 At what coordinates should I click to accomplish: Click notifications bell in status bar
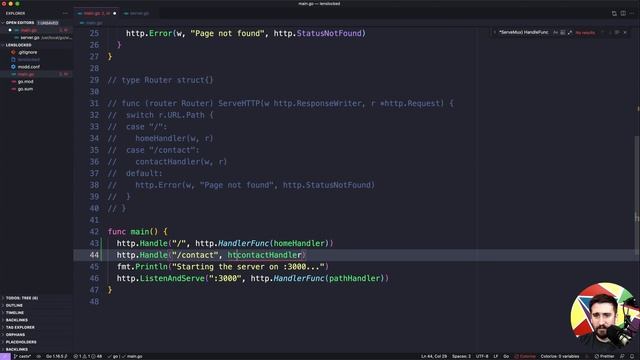[x=632, y=356]
